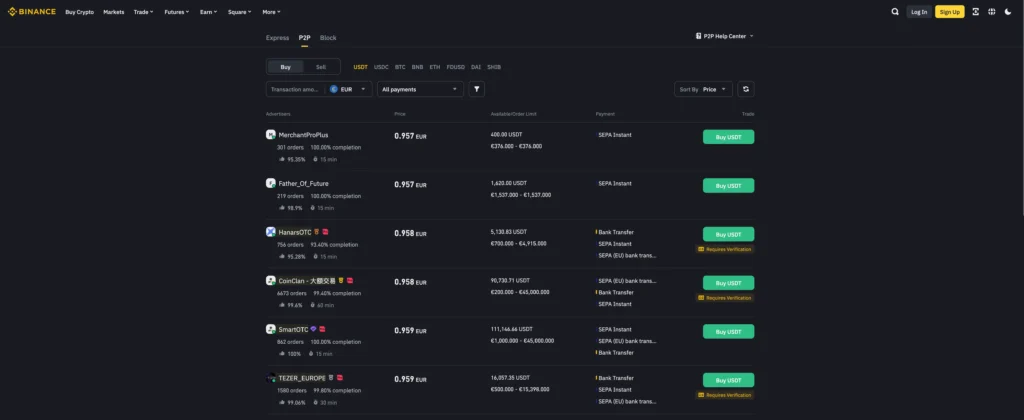Open HanarsOTC advertiser name
This screenshot has height=420, width=1024.
click(295, 232)
